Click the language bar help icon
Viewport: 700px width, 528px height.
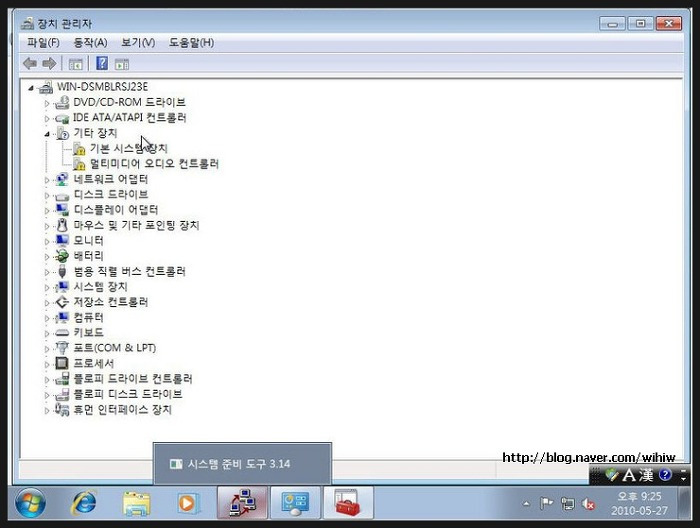(665, 474)
